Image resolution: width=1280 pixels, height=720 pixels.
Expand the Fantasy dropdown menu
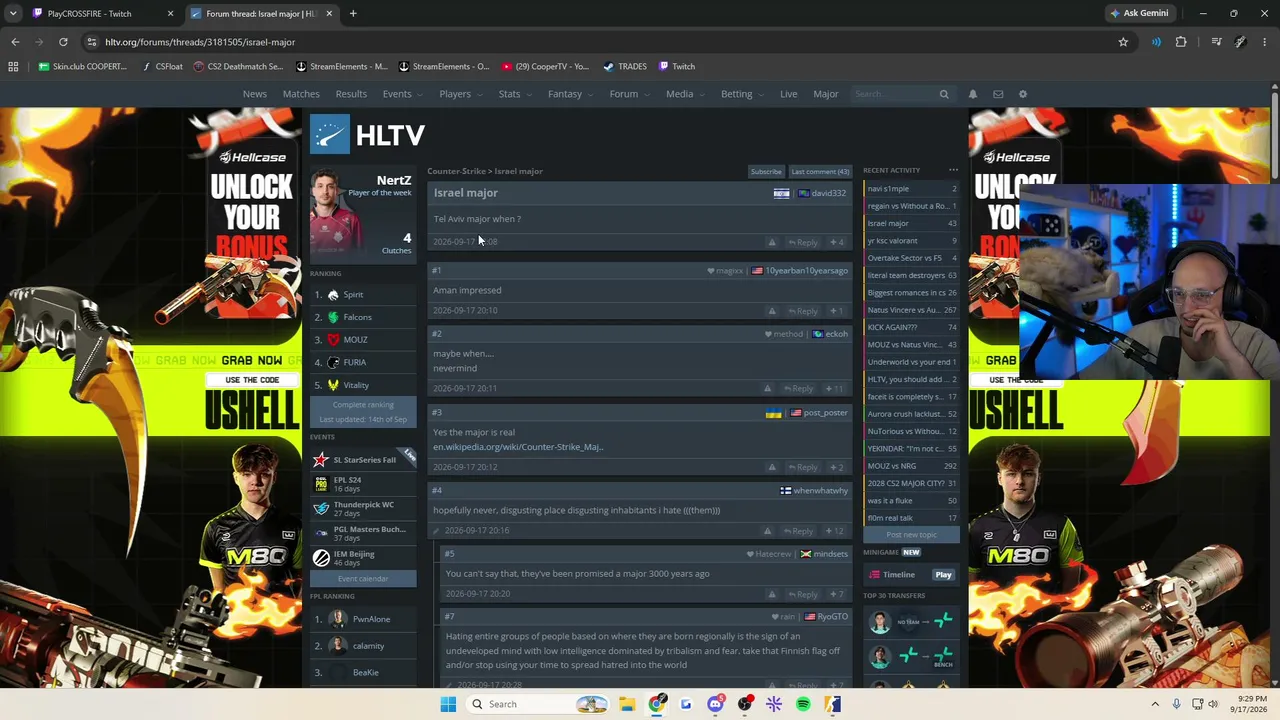coord(569,94)
